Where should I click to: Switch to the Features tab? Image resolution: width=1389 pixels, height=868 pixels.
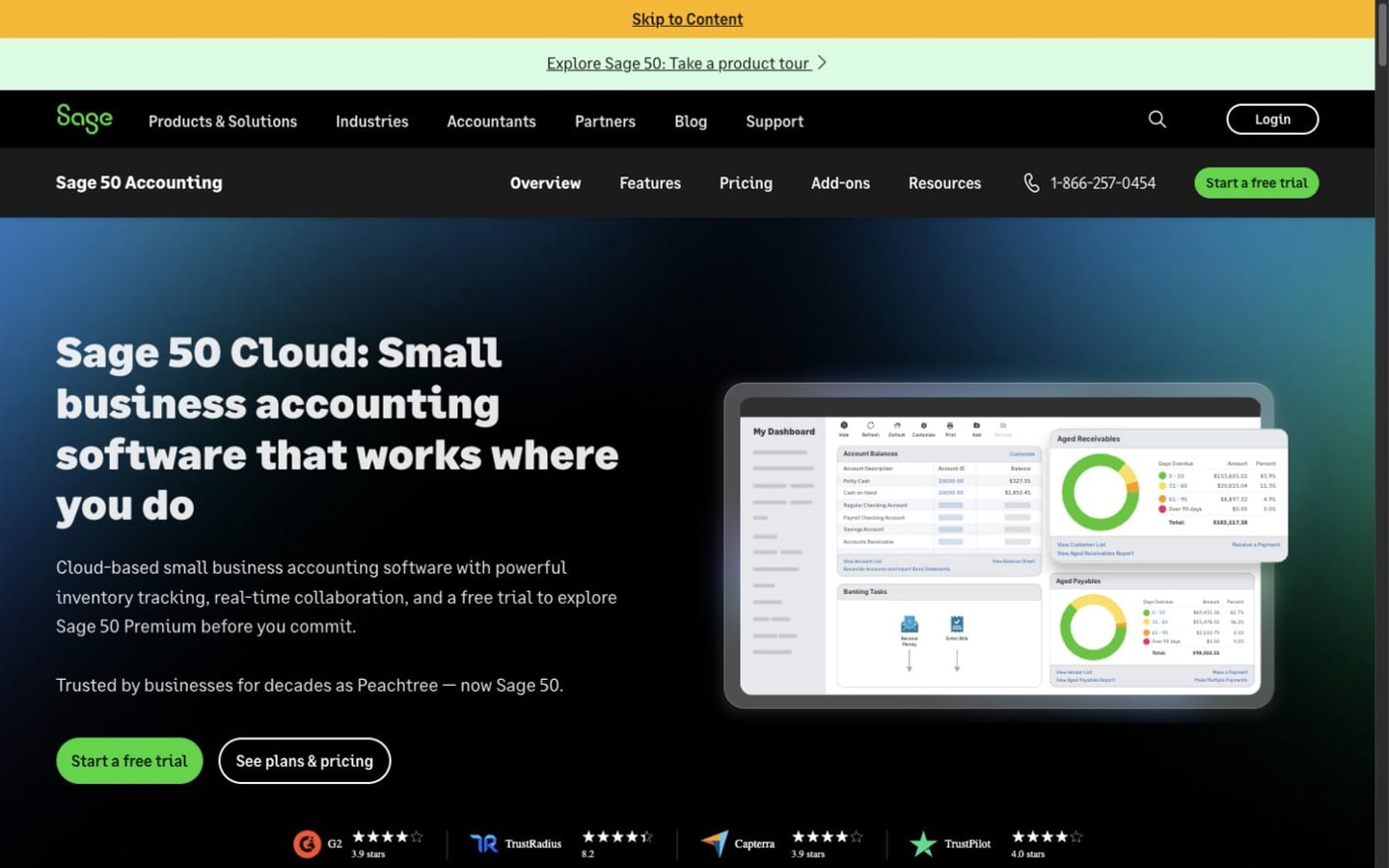coord(650,183)
